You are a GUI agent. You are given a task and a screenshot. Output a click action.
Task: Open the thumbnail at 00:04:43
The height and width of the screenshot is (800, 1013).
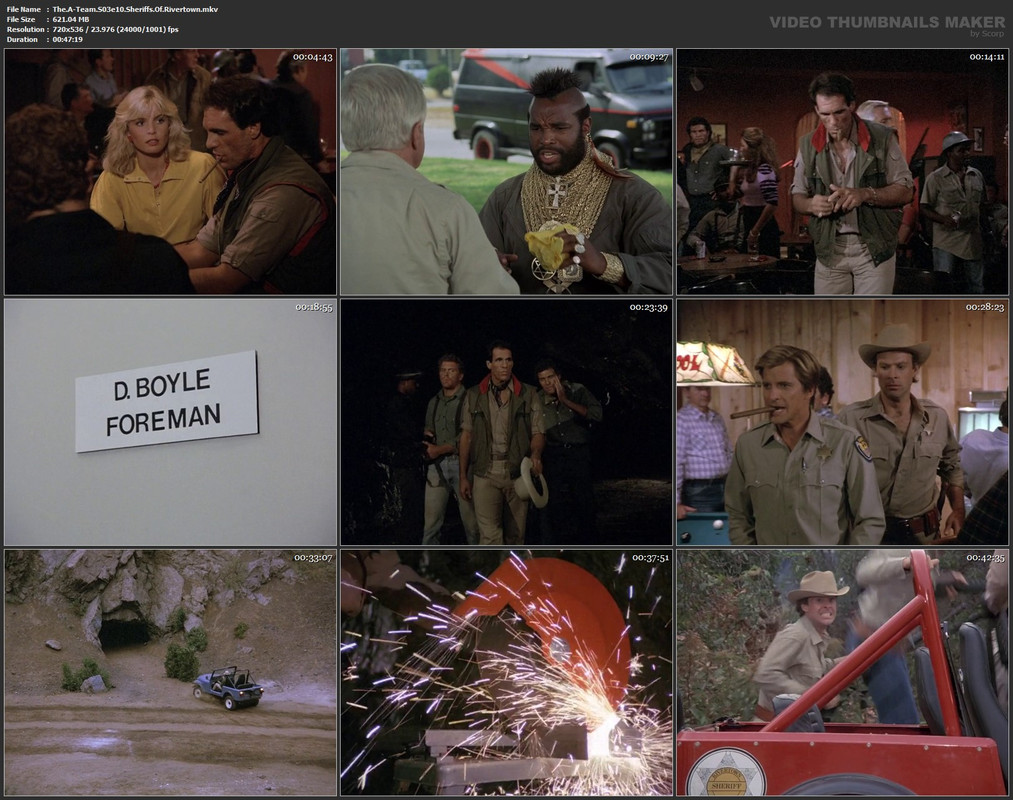pyautogui.click(x=171, y=172)
